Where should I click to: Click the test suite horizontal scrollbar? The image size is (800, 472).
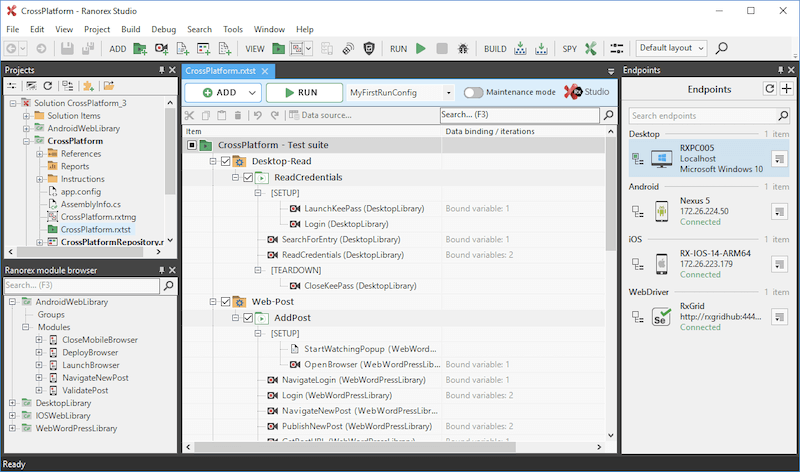[354, 447]
